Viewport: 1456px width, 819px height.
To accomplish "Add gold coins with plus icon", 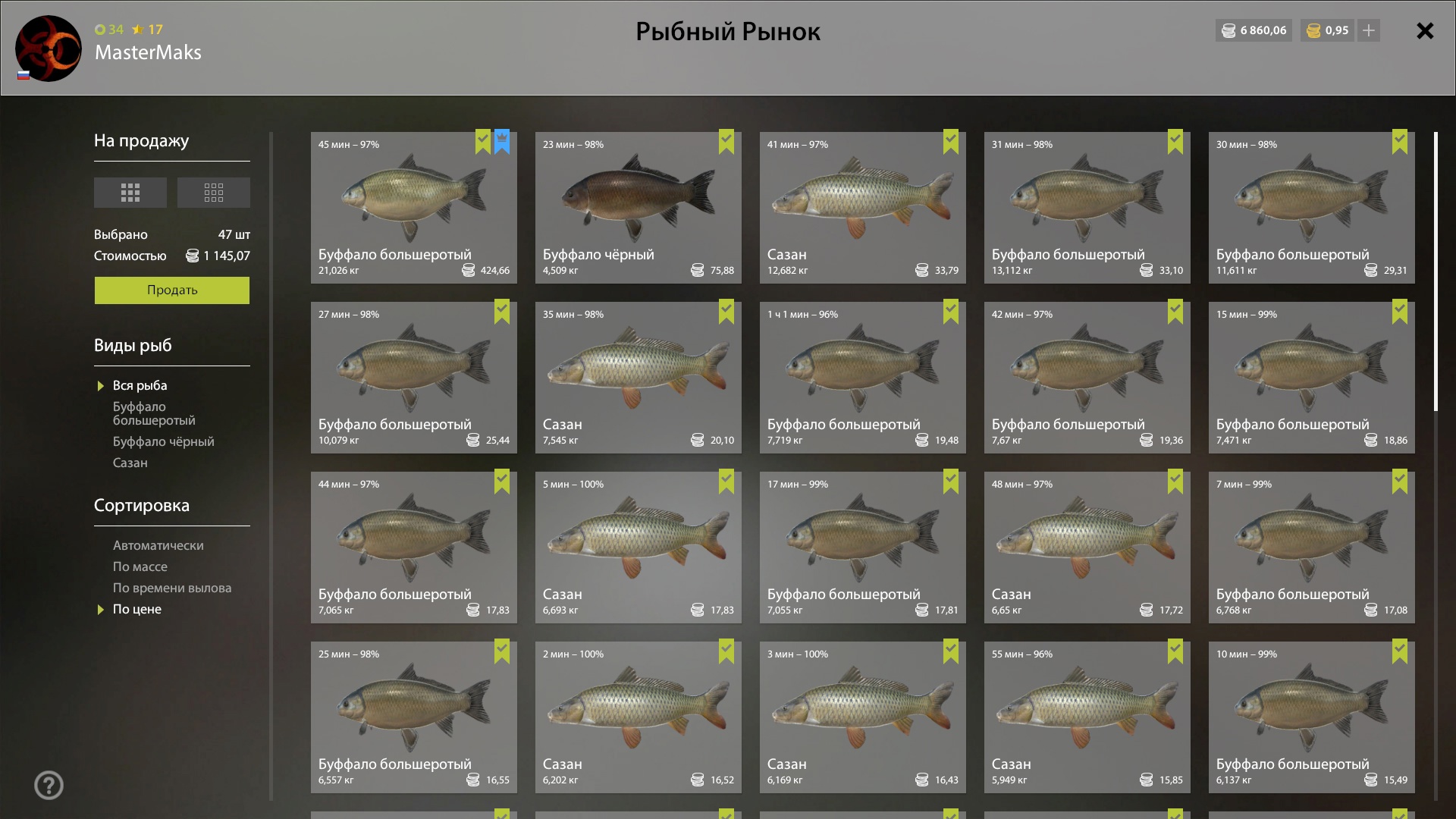I will pyautogui.click(x=1369, y=30).
